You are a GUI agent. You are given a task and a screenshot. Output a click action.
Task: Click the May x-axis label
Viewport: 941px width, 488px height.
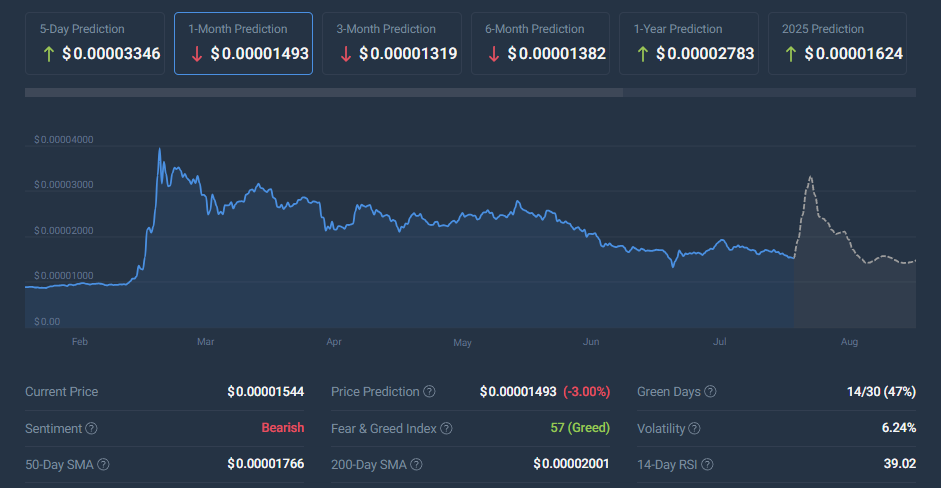click(x=462, y=343)
